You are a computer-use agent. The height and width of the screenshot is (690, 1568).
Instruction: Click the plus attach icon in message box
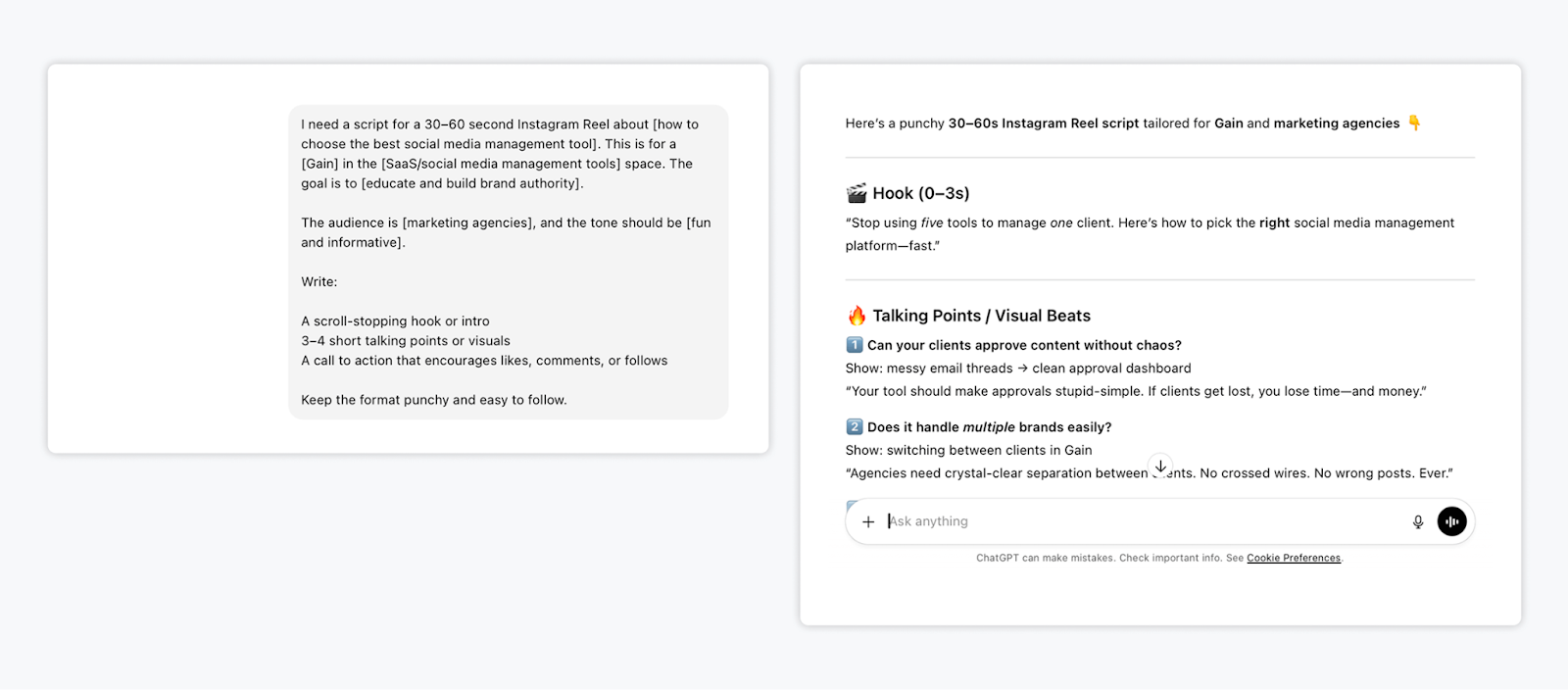[x=867, y=521]
